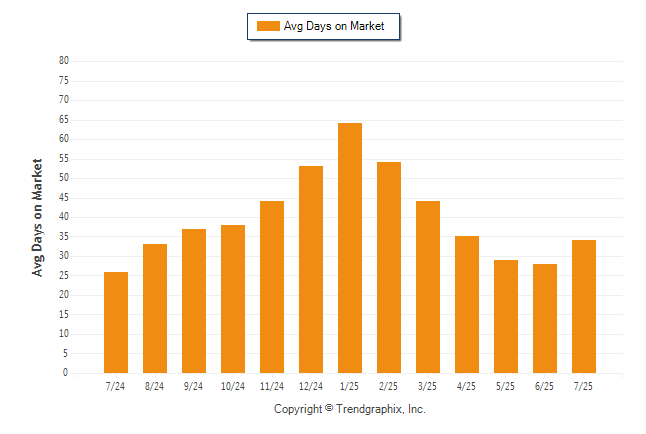Click the tallest bar for 1/25
The height and width of the screenshot is (434, 646).
(350, 248)
